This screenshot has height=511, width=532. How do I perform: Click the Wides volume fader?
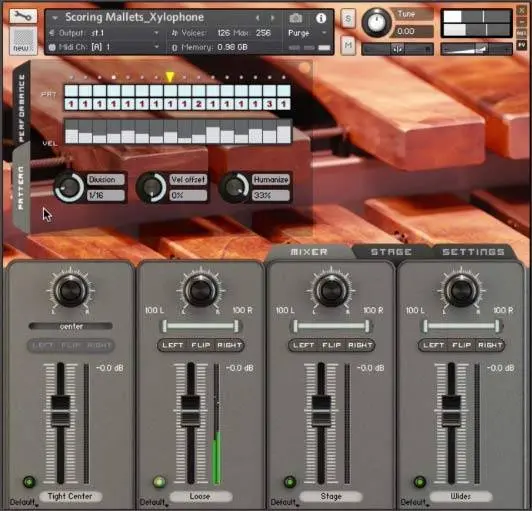(451, 410)
